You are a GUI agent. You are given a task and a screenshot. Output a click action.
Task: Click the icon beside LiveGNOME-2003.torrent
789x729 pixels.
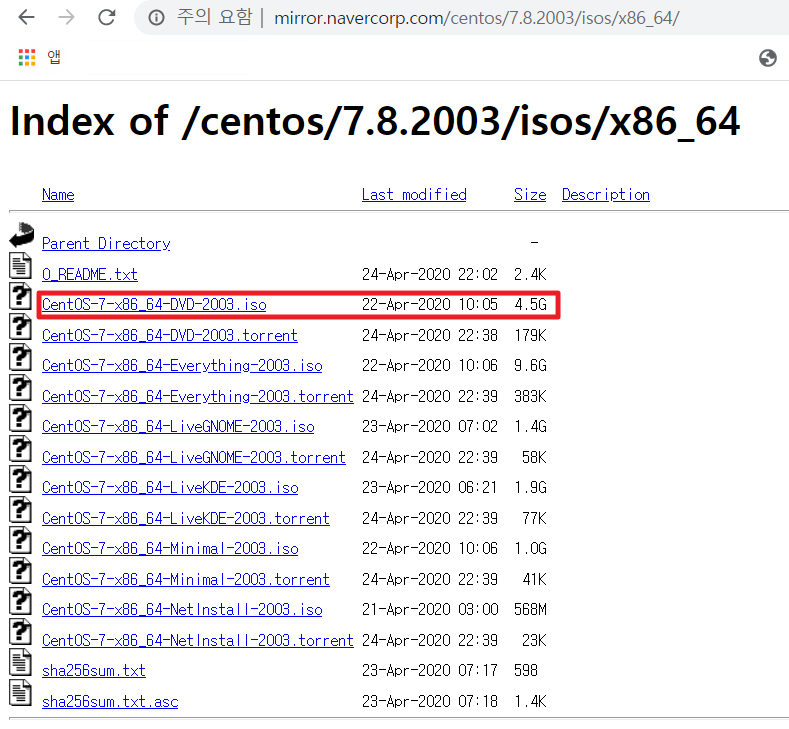tap(21, 448)
